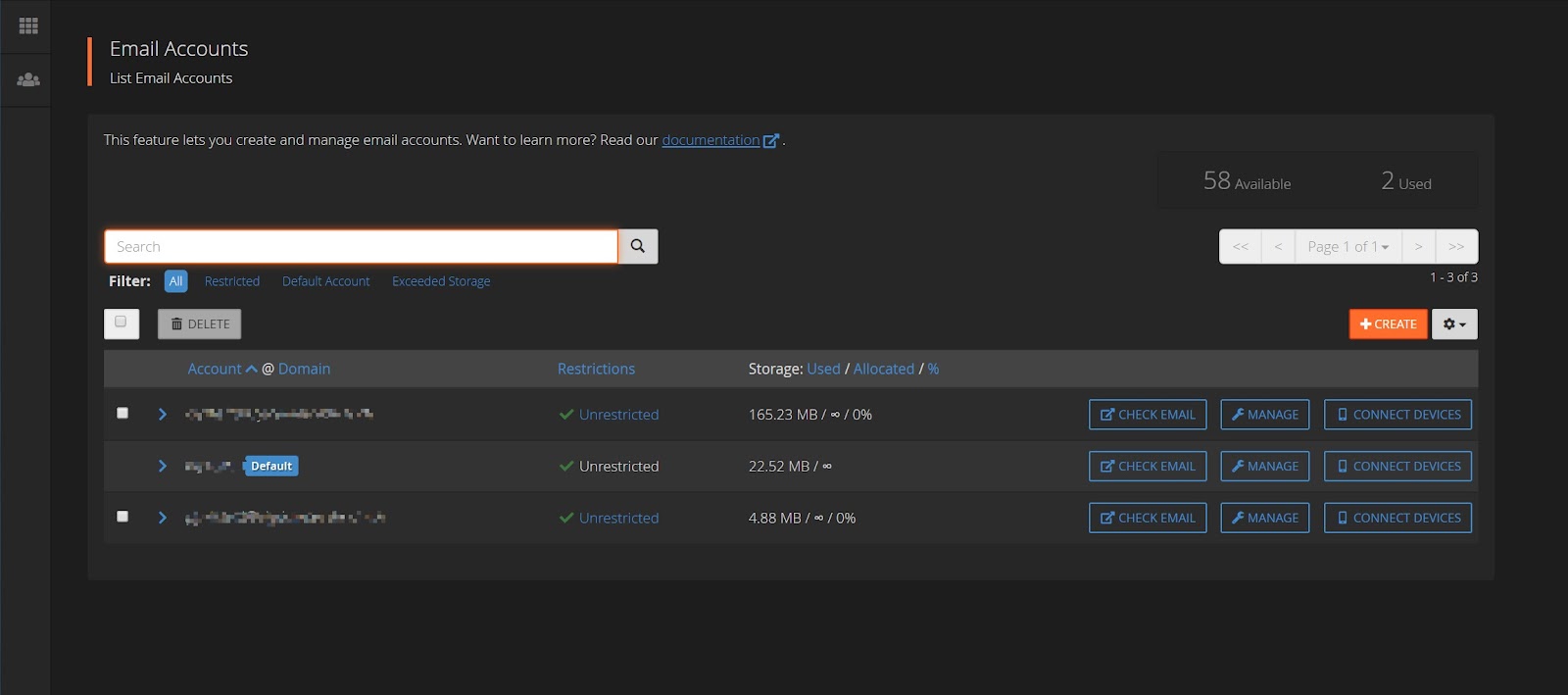Viewport: 1568px width, 695px height.
Task: Open the applications grid icon in sidebar
Action: [28, 25]
